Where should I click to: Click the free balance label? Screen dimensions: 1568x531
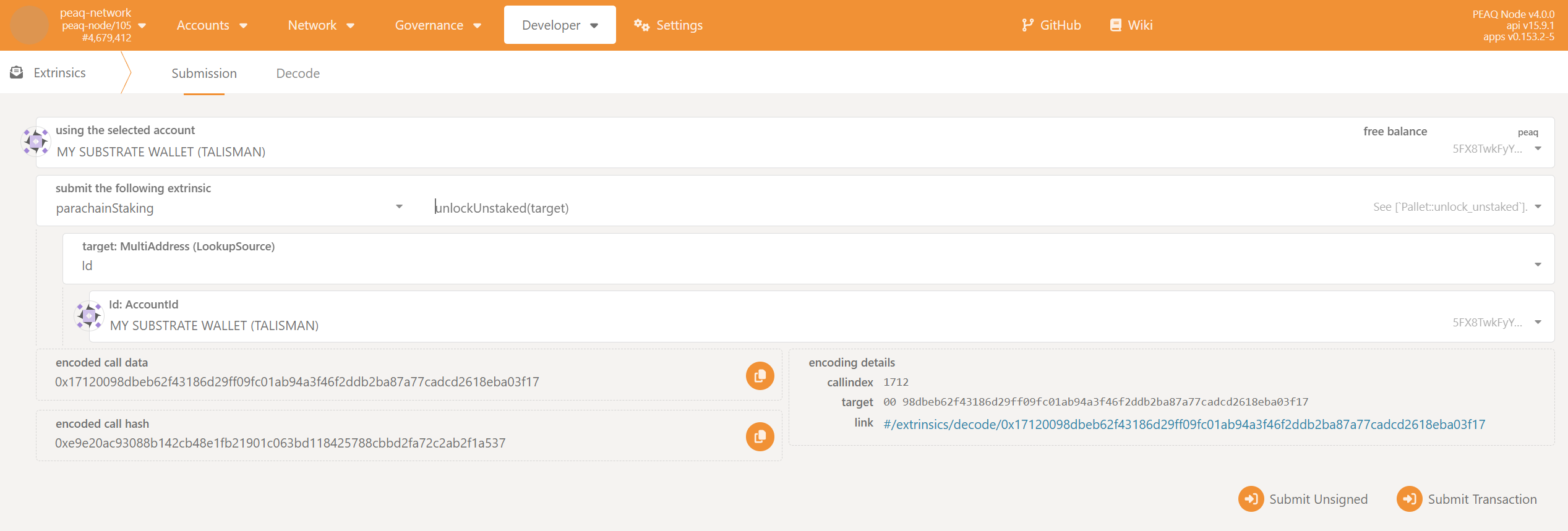(x=1395, y=132)
